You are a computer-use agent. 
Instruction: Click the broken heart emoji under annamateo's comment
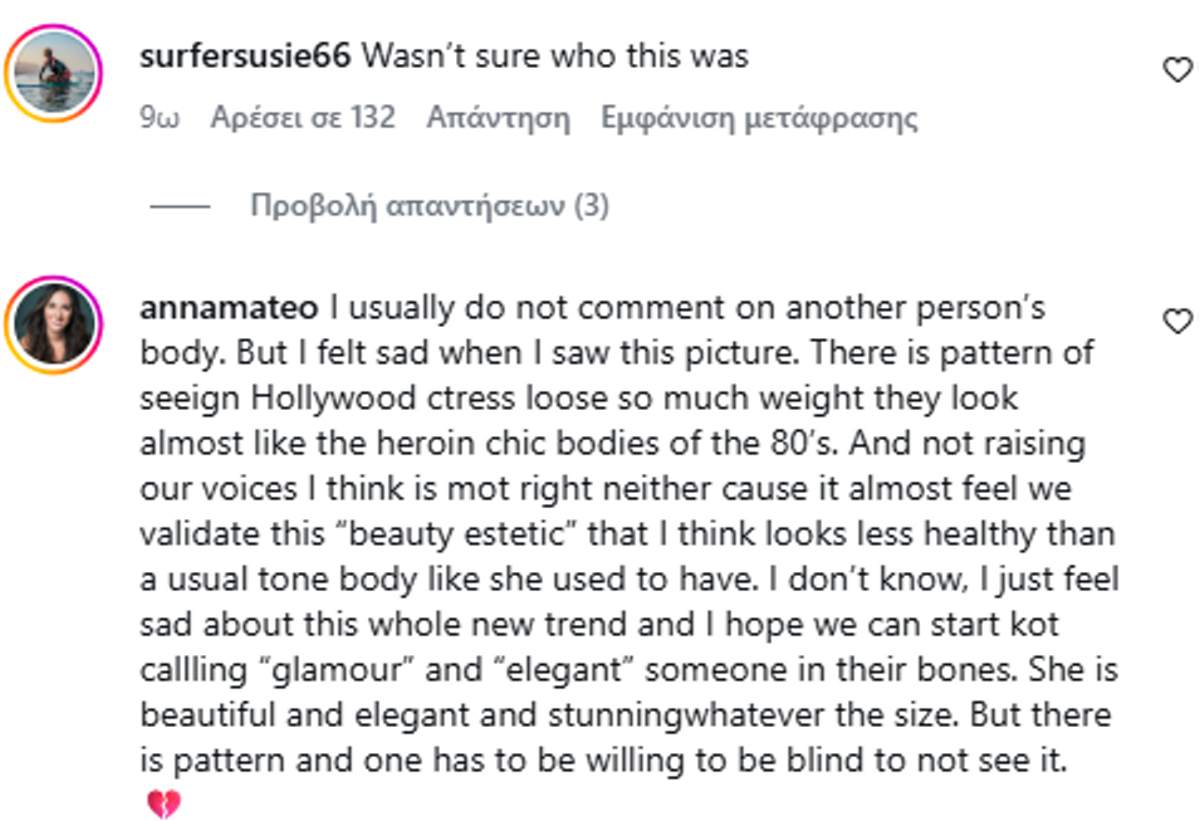(164, 801)
